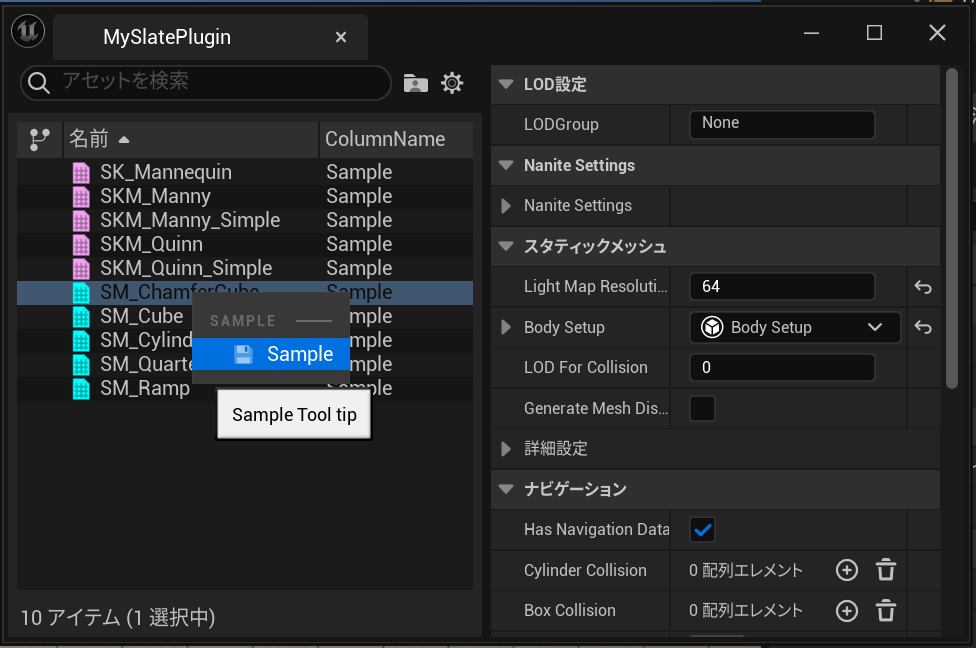
Task: Reset Light Map Resolution to default
Action: point(923,287)
